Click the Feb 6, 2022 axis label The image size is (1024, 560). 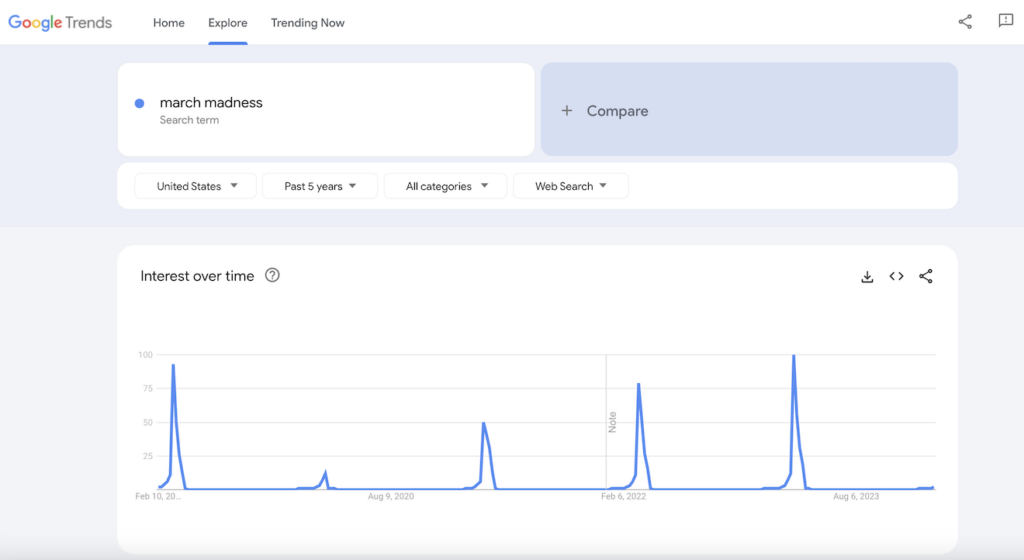pyautogui.click(x=624, y=497)
